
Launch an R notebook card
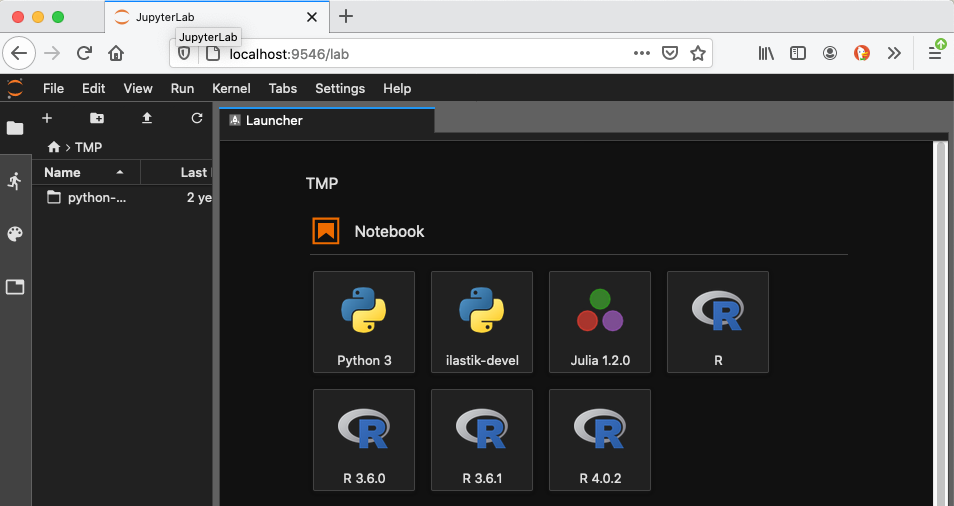click(x=718, y=322)
